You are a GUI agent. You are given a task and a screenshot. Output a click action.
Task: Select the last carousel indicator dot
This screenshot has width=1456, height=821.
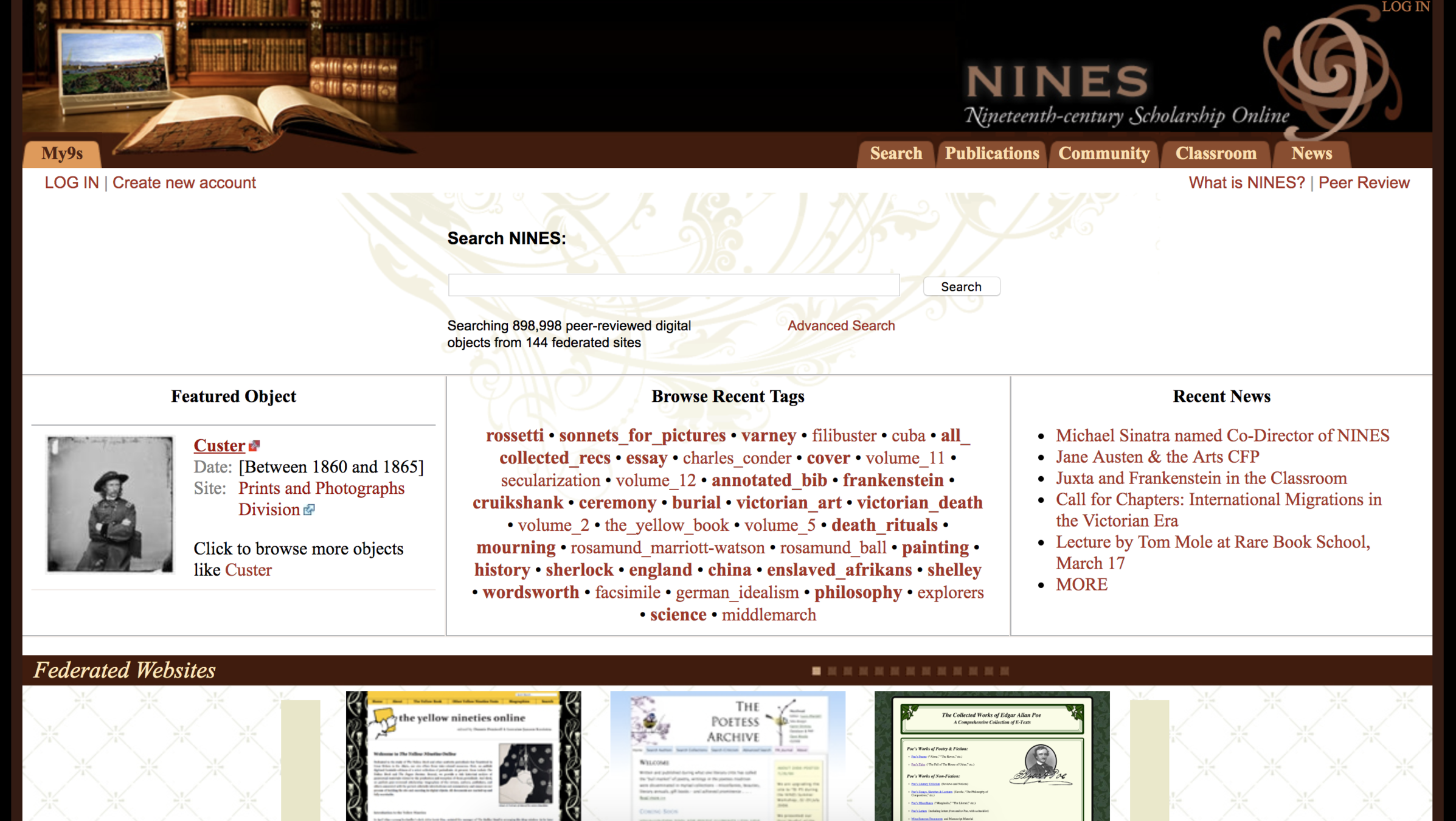click(x=1005, y=671)
